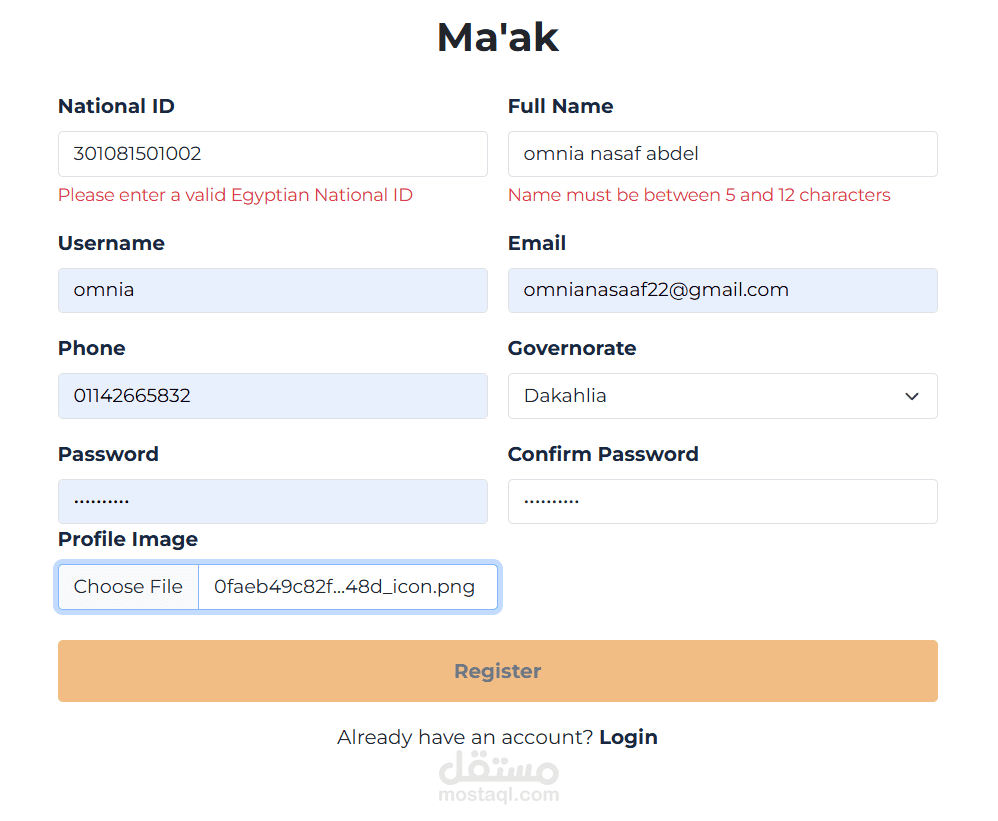
Task: Open the Dakahlia governorate select box
Action: click(x=722, y=396)
